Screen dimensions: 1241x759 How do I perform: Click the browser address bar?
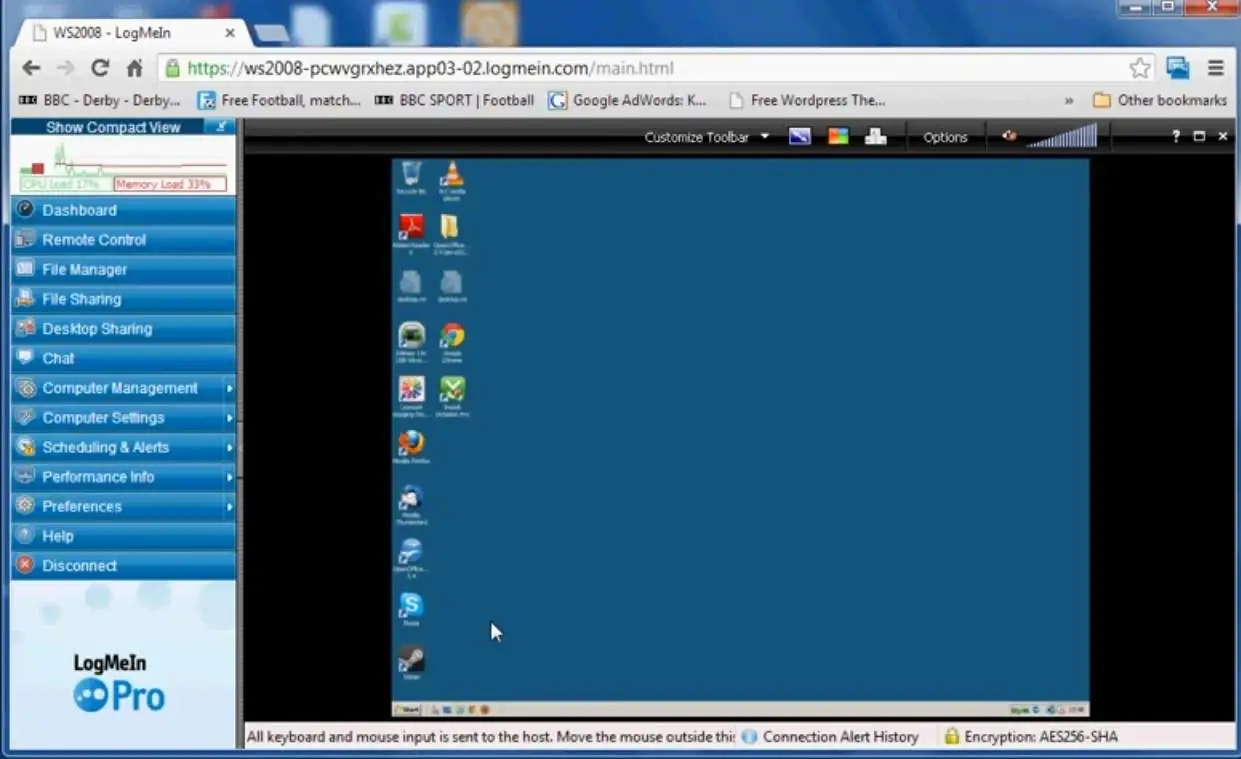[656, 68]
